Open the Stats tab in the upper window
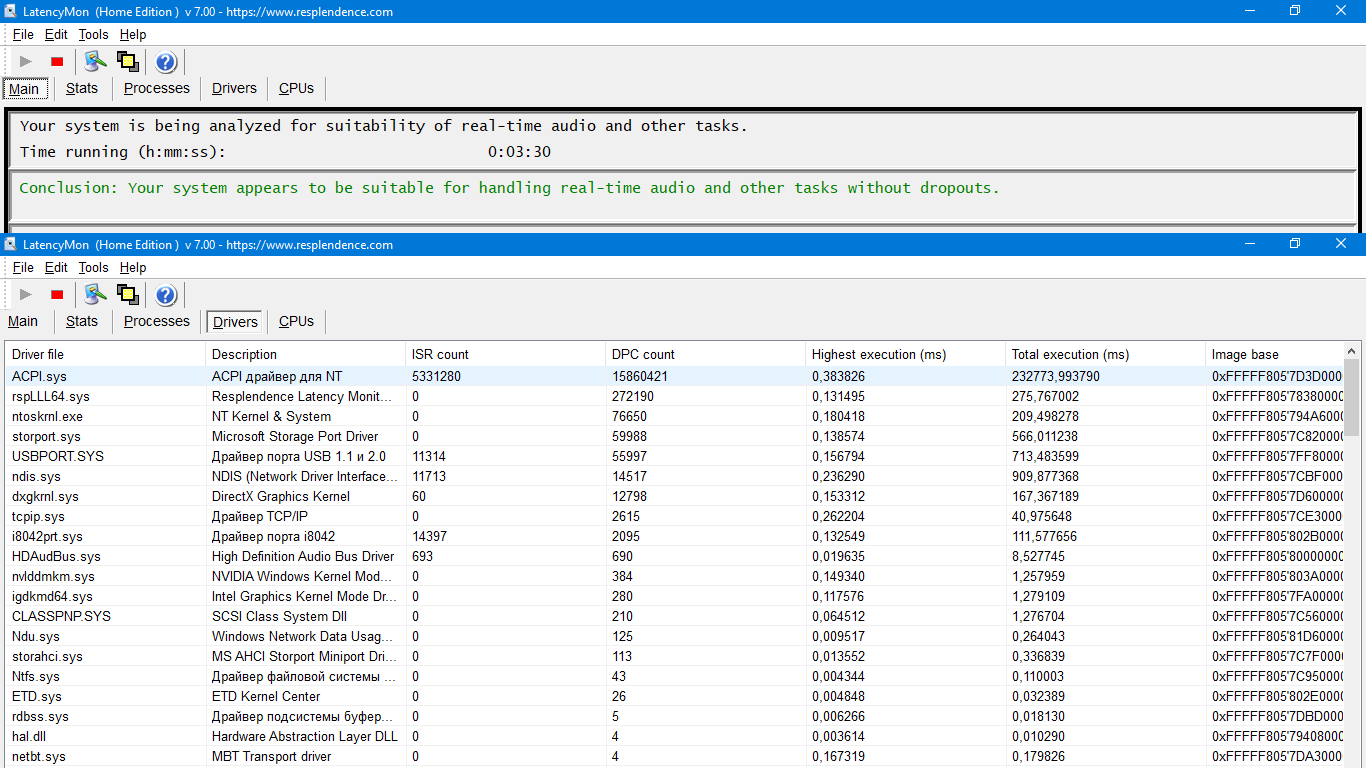 [x=82, y=88]
